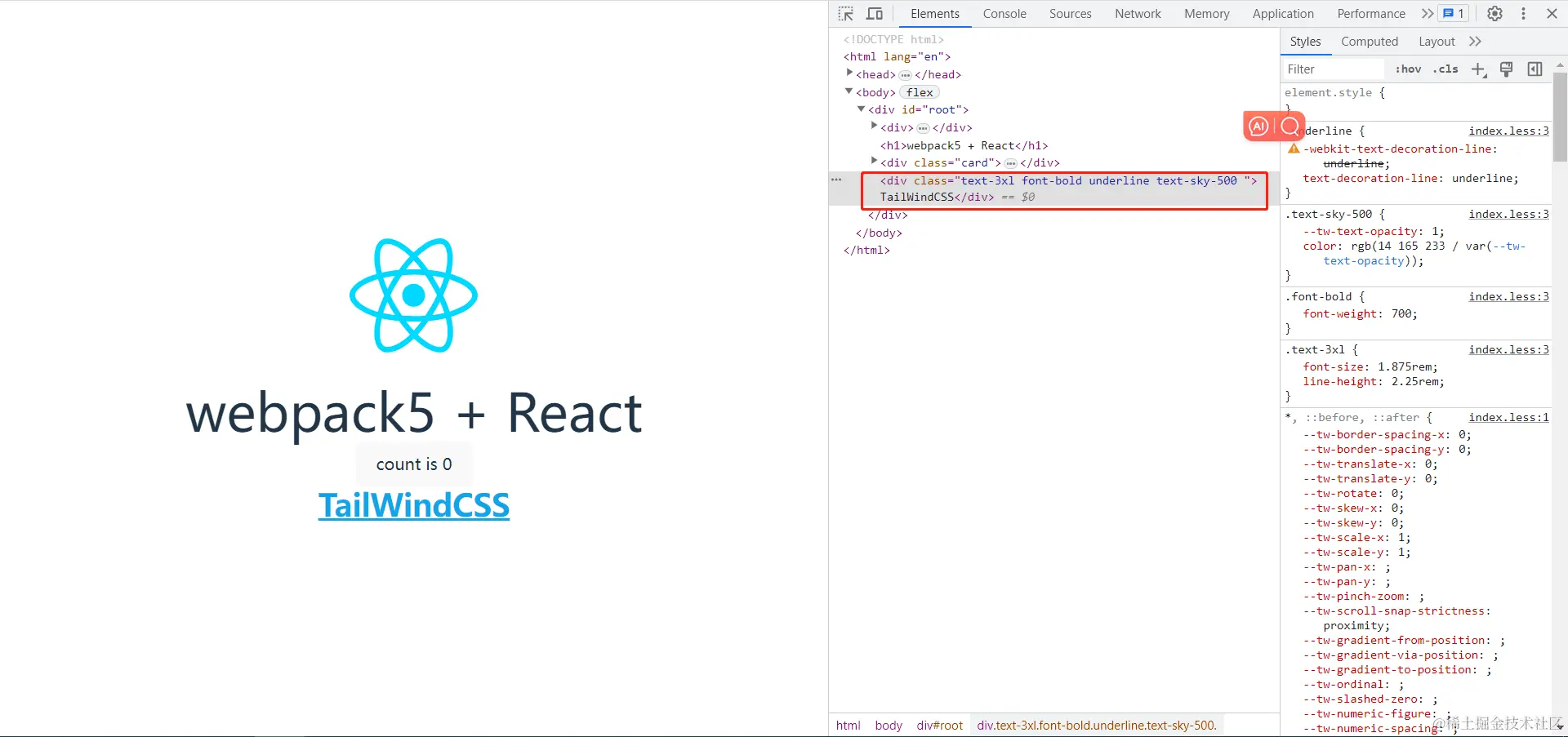Screen dimensions: 1568x737
Task: Collapse the div id="root" node
Action: coord(861,109)
